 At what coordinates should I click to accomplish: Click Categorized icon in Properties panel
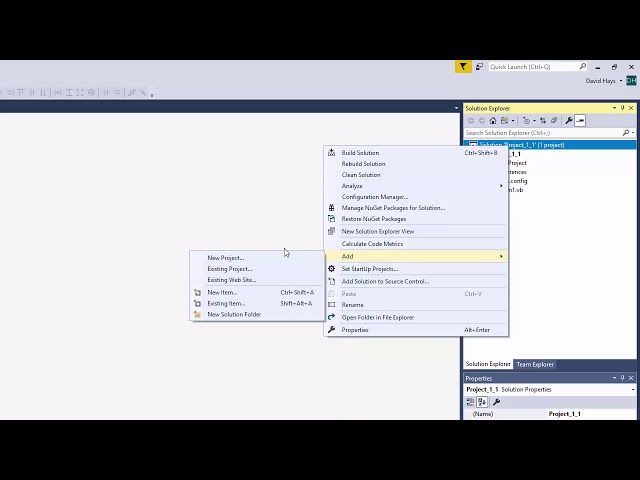point(470,402)
